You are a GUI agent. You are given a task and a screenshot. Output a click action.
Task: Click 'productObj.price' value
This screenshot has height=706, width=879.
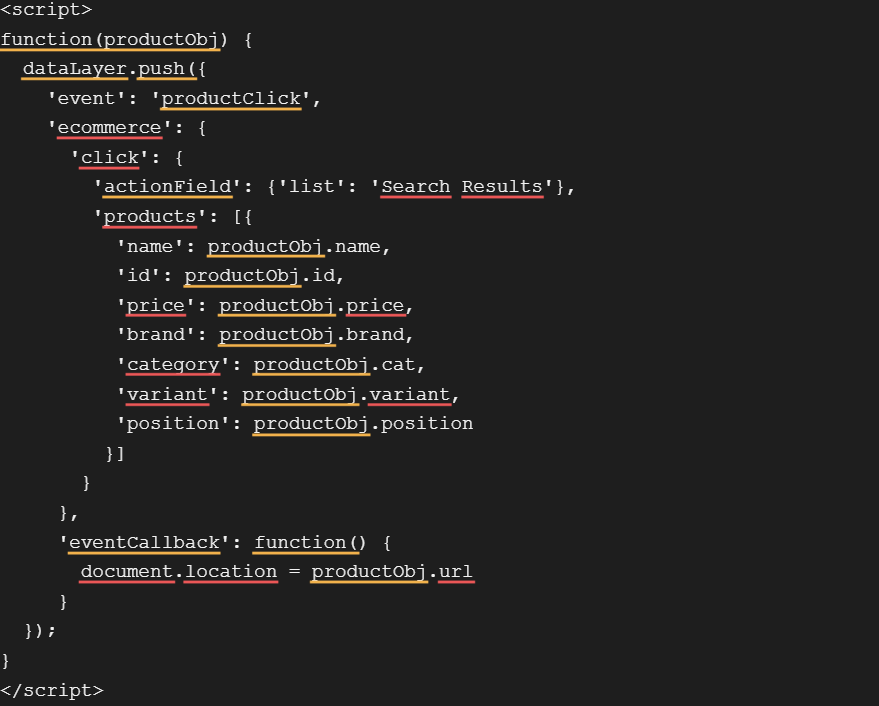tap(311, 306)
